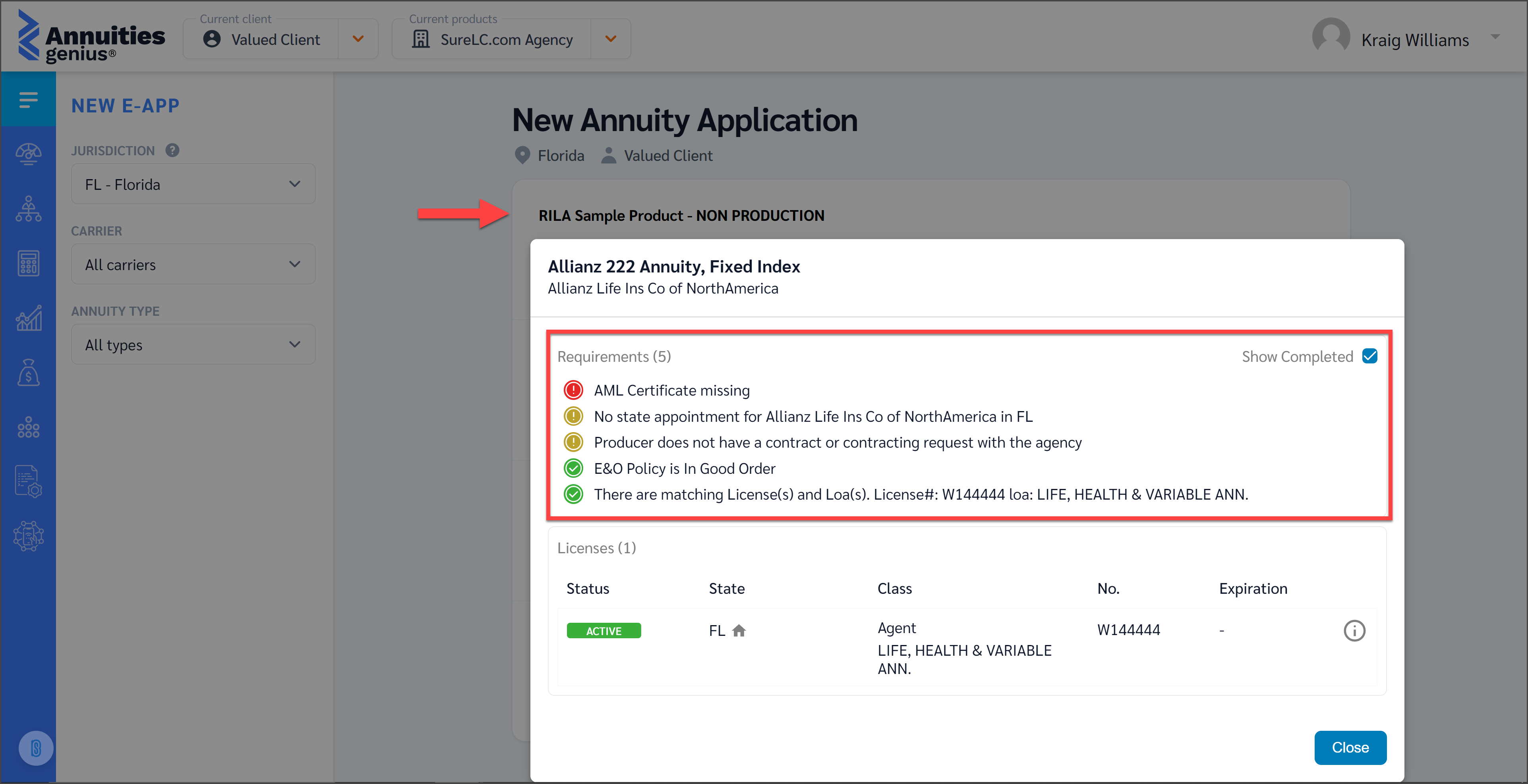Click the New Annuity Application heading
Viewport: 1528px width, 784px height.
685,120
